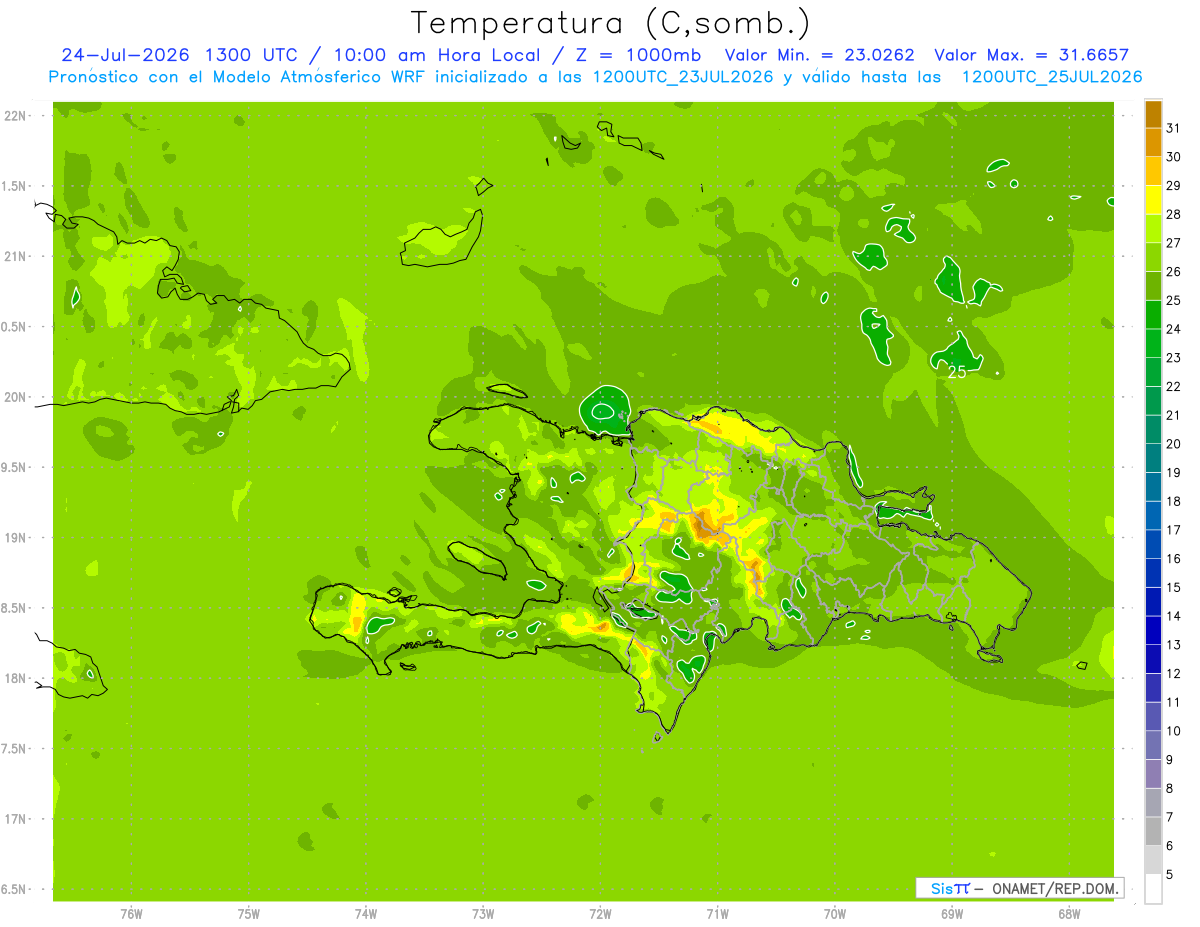Click the 21N latitude label
The image size is (1200, 927).
[x=16, y=257]
